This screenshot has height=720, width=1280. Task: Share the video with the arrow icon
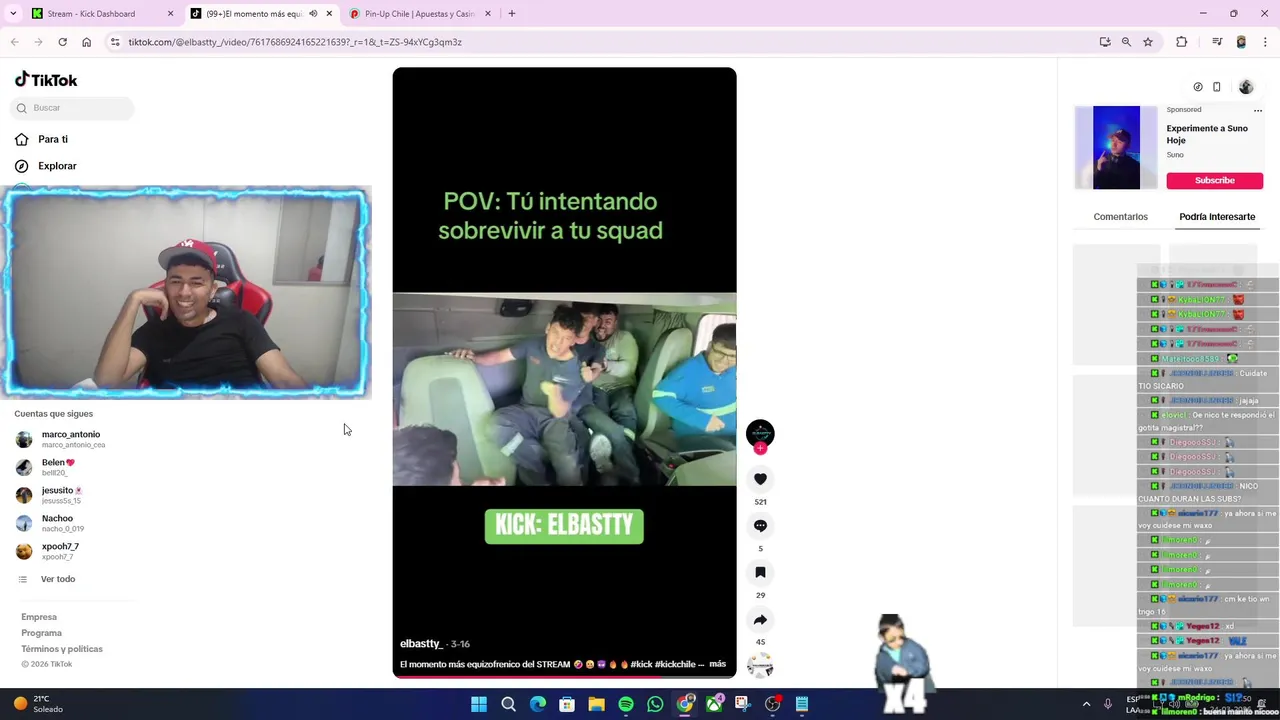760,619
